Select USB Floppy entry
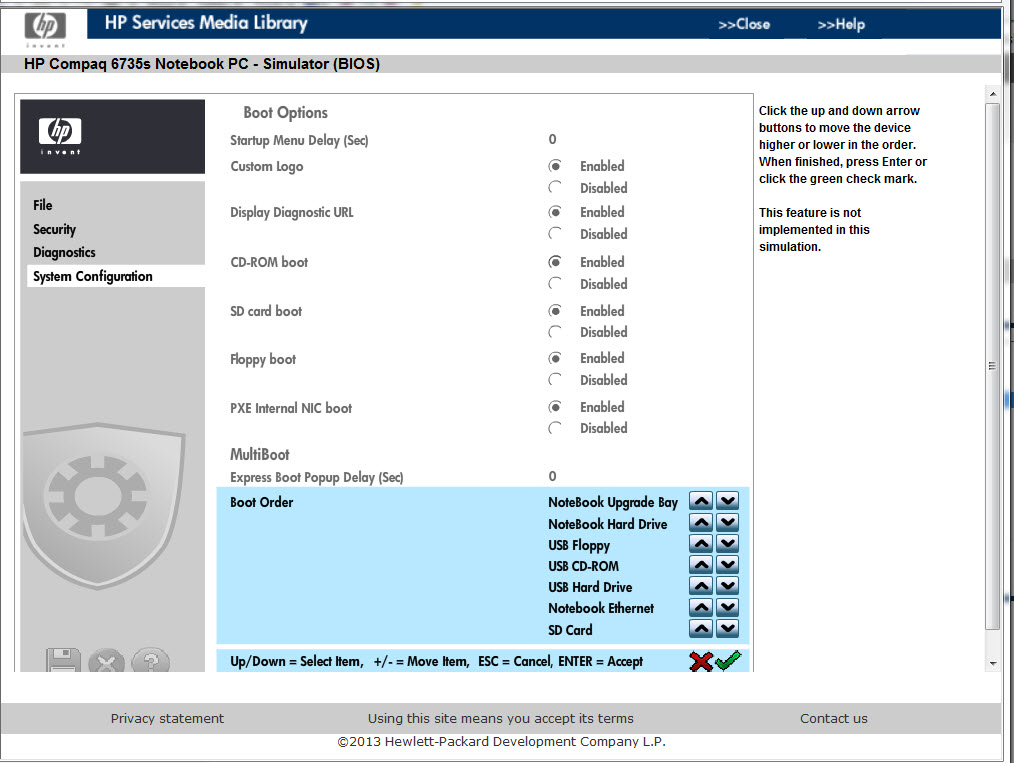 [x=579, y=546]
